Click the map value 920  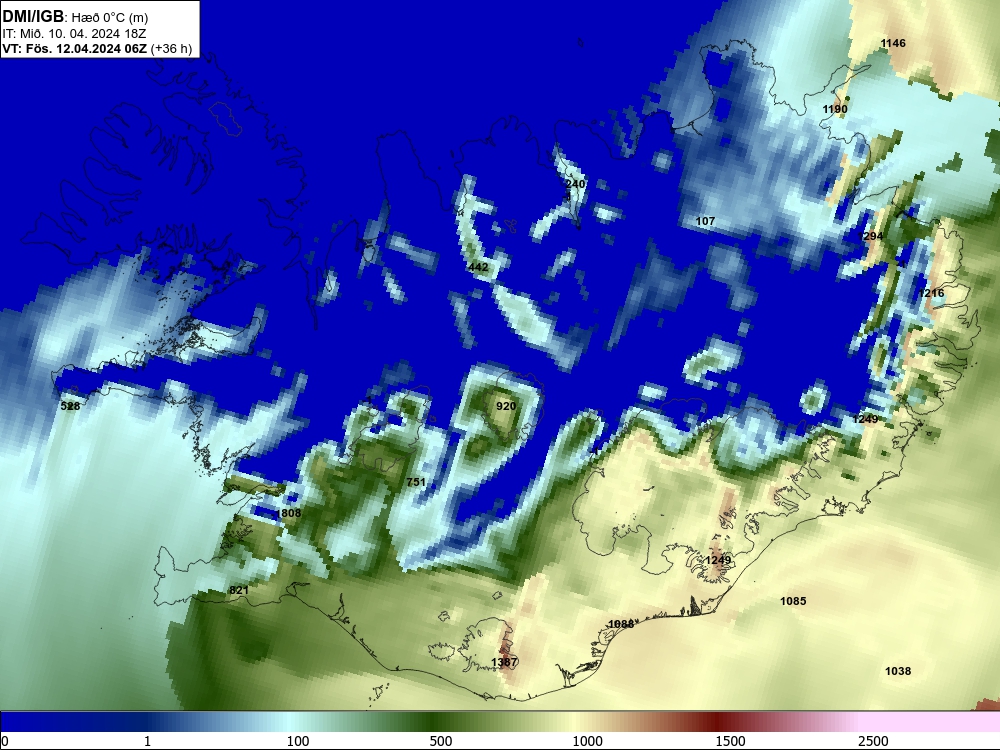coord(506,406)
